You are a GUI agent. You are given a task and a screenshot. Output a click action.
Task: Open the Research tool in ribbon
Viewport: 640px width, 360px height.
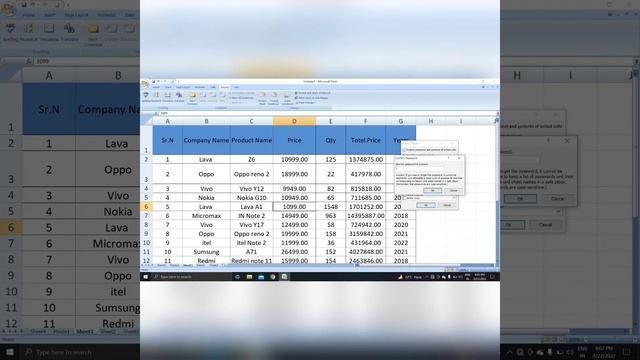pos(156,97)
